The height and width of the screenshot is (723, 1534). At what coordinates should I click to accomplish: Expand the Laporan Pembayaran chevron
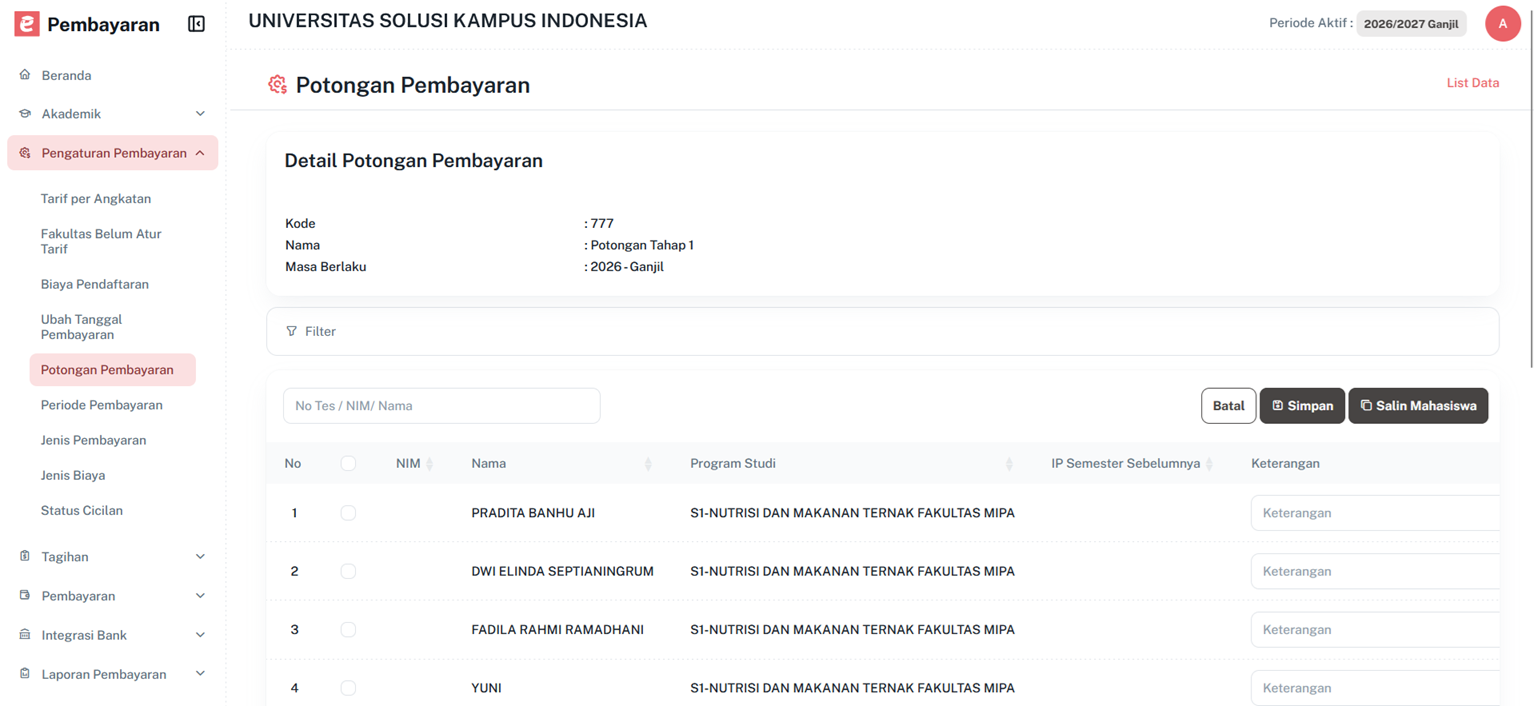[200, 674]
